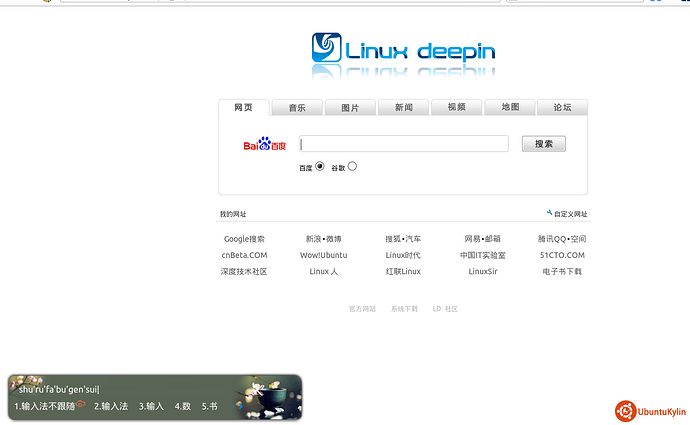
Task: Open the 红联Linux link
Action: coord(403,271)
